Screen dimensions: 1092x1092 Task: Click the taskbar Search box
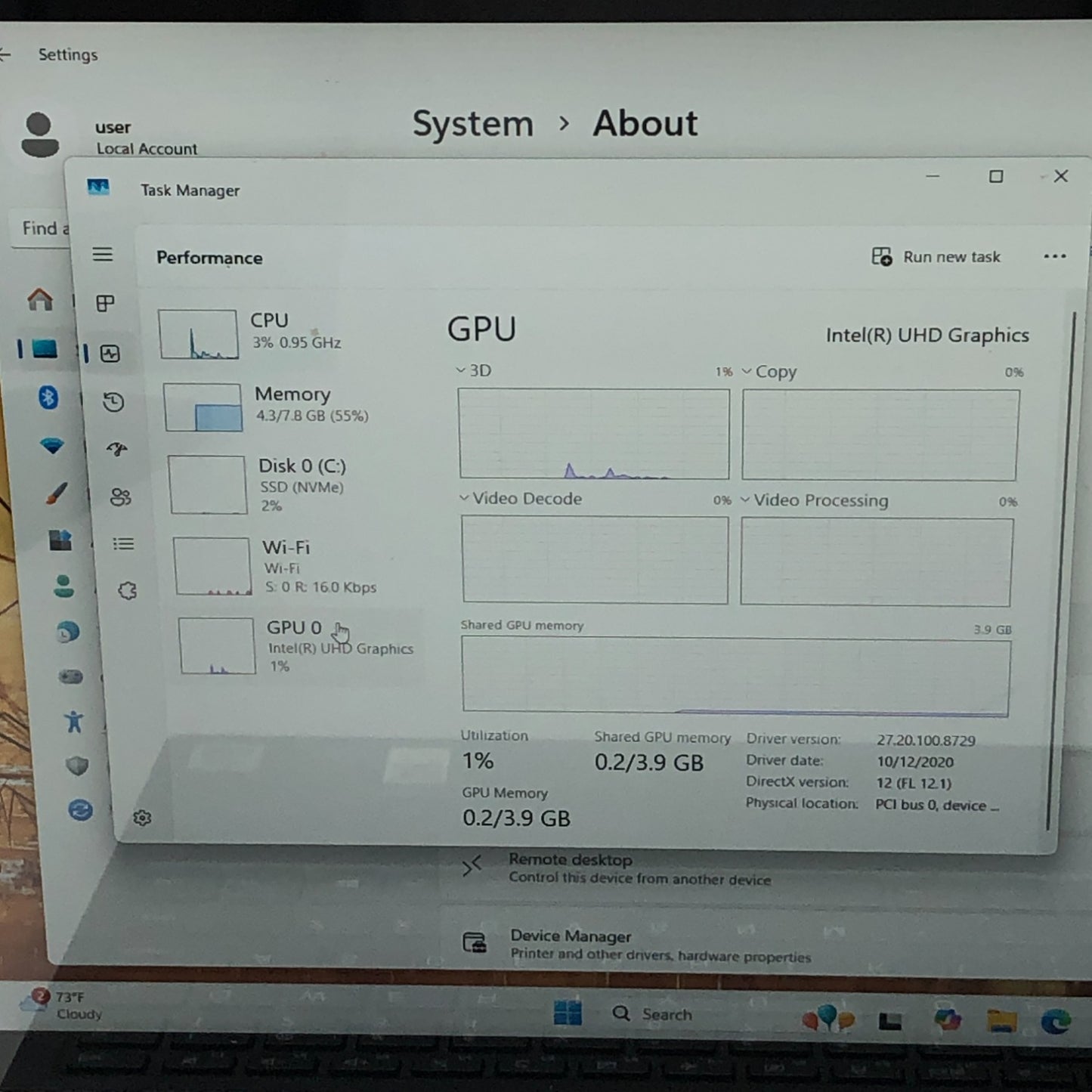[652, 1014]
